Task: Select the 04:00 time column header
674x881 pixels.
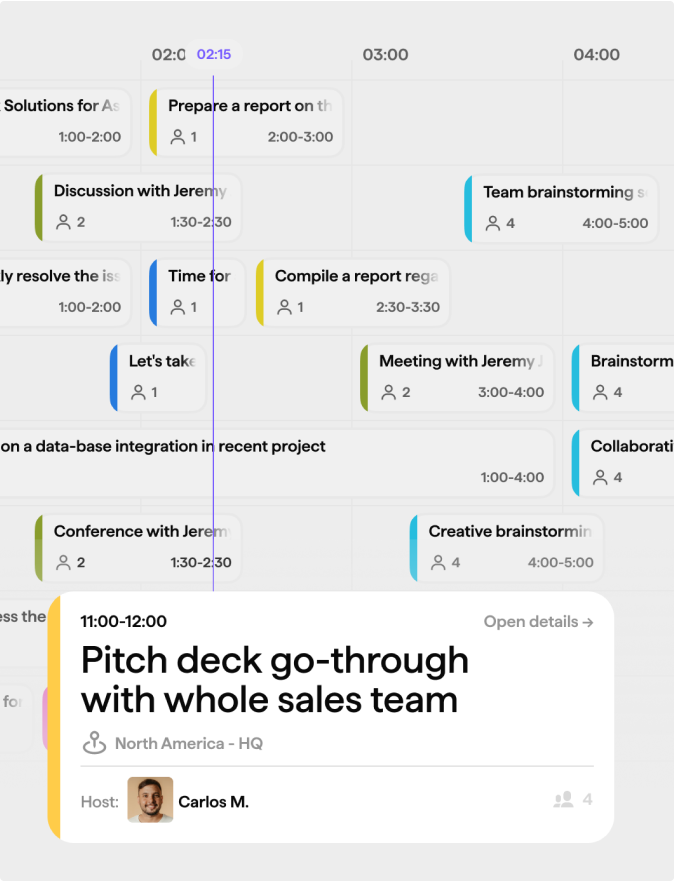Action: [597, 55]
